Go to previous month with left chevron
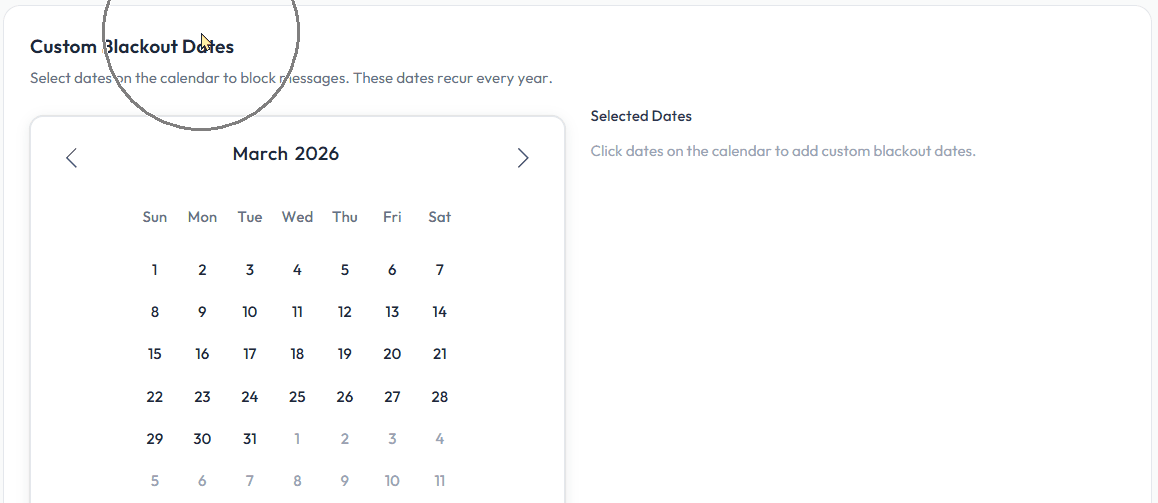 [x=71, y=158]
